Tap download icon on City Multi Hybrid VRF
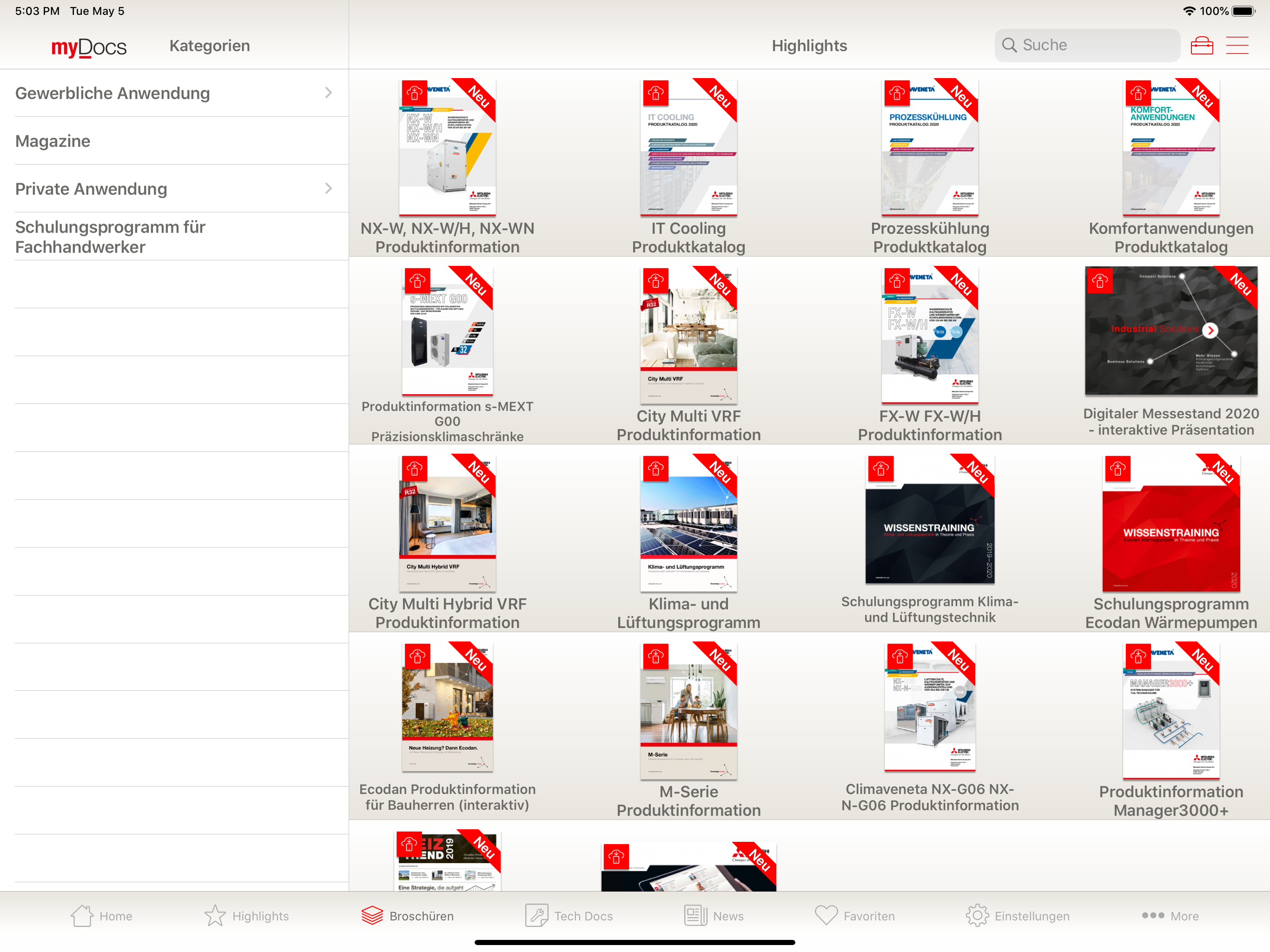 [415, 469]
